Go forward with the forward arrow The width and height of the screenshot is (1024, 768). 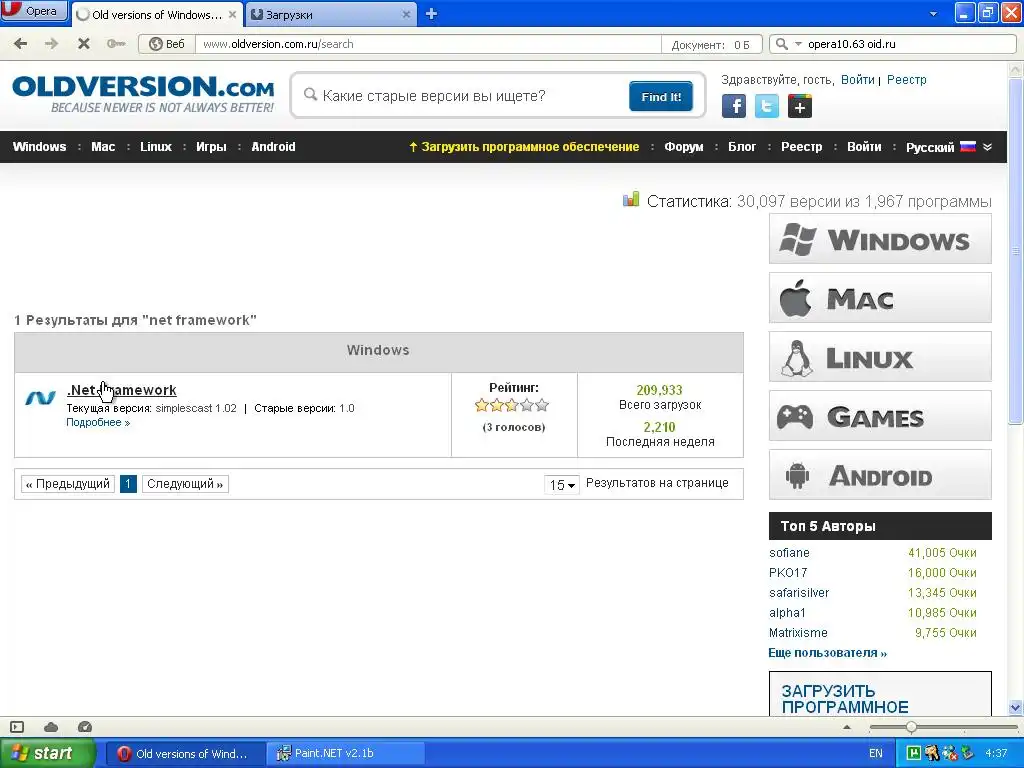pyautogui.click(x=52, y=44)
